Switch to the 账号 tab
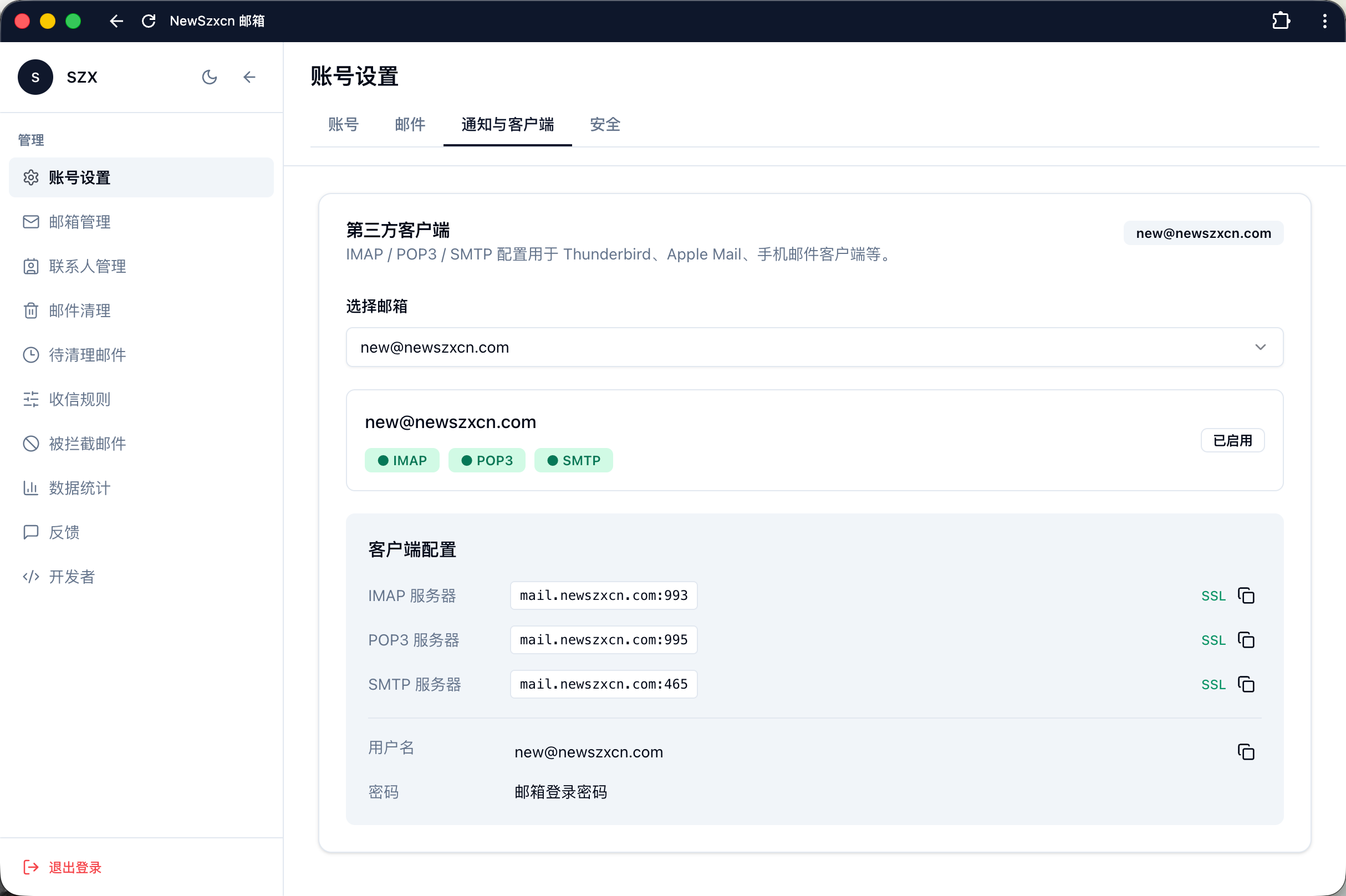The image size is (1346, 896). pos(343,124)
